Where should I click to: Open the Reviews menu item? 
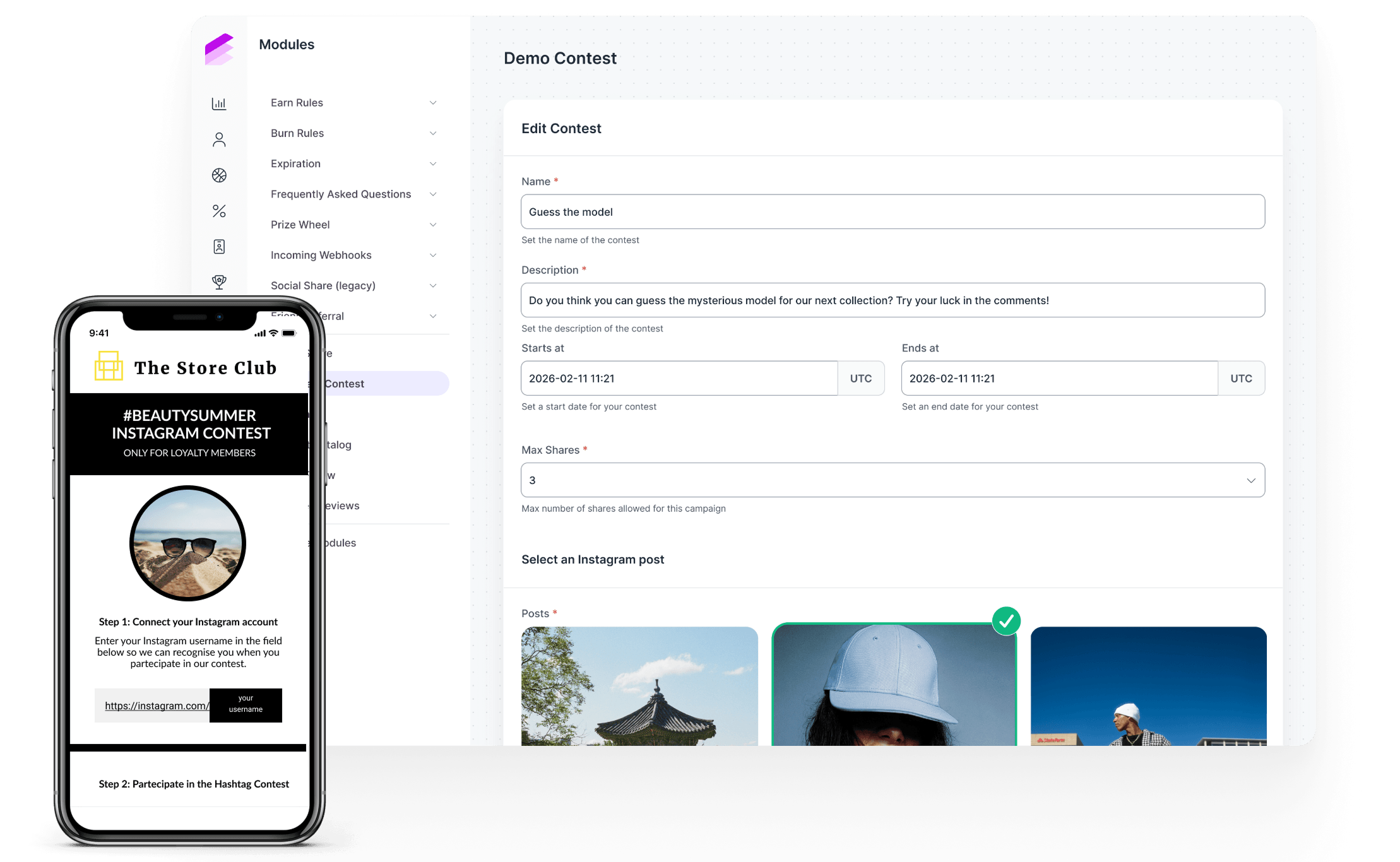tap(341, 506)
